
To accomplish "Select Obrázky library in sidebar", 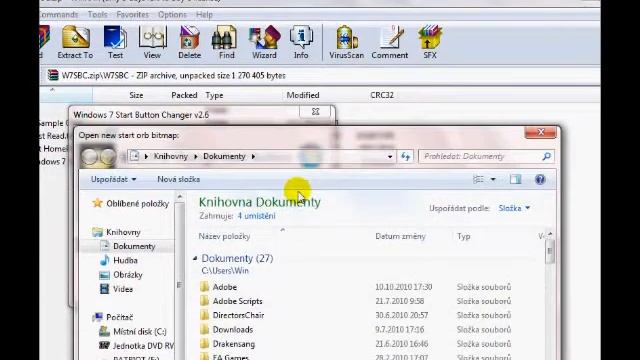I will tap(121, 275).
